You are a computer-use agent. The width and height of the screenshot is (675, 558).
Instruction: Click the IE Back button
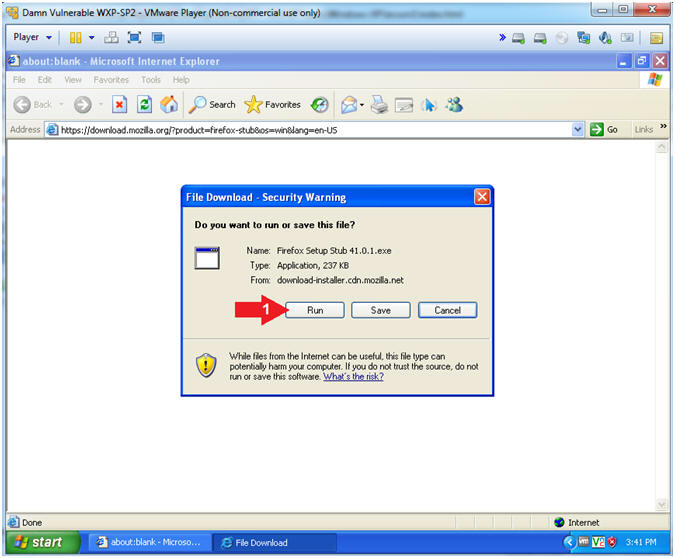point(33,105)
